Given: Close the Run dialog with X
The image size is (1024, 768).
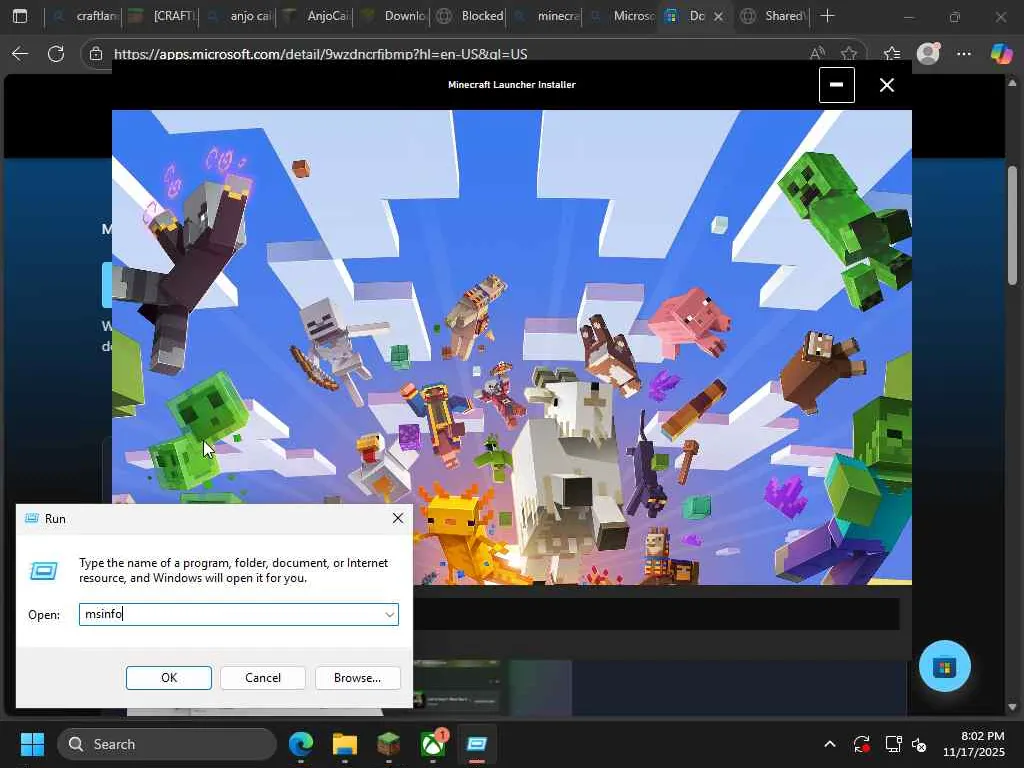Looking at the screenshot, I should pos(398,519).
